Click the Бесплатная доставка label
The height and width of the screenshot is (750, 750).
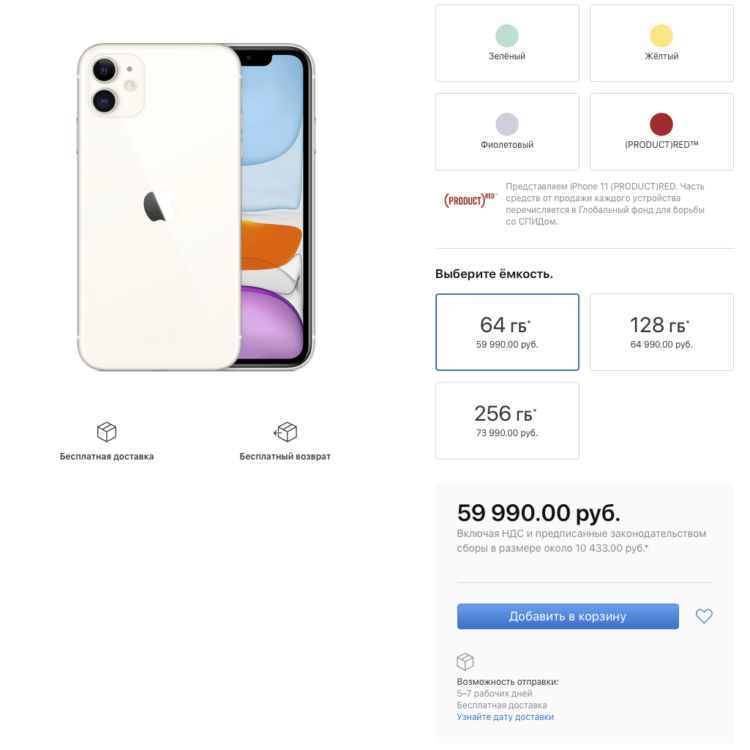(106, 456)
